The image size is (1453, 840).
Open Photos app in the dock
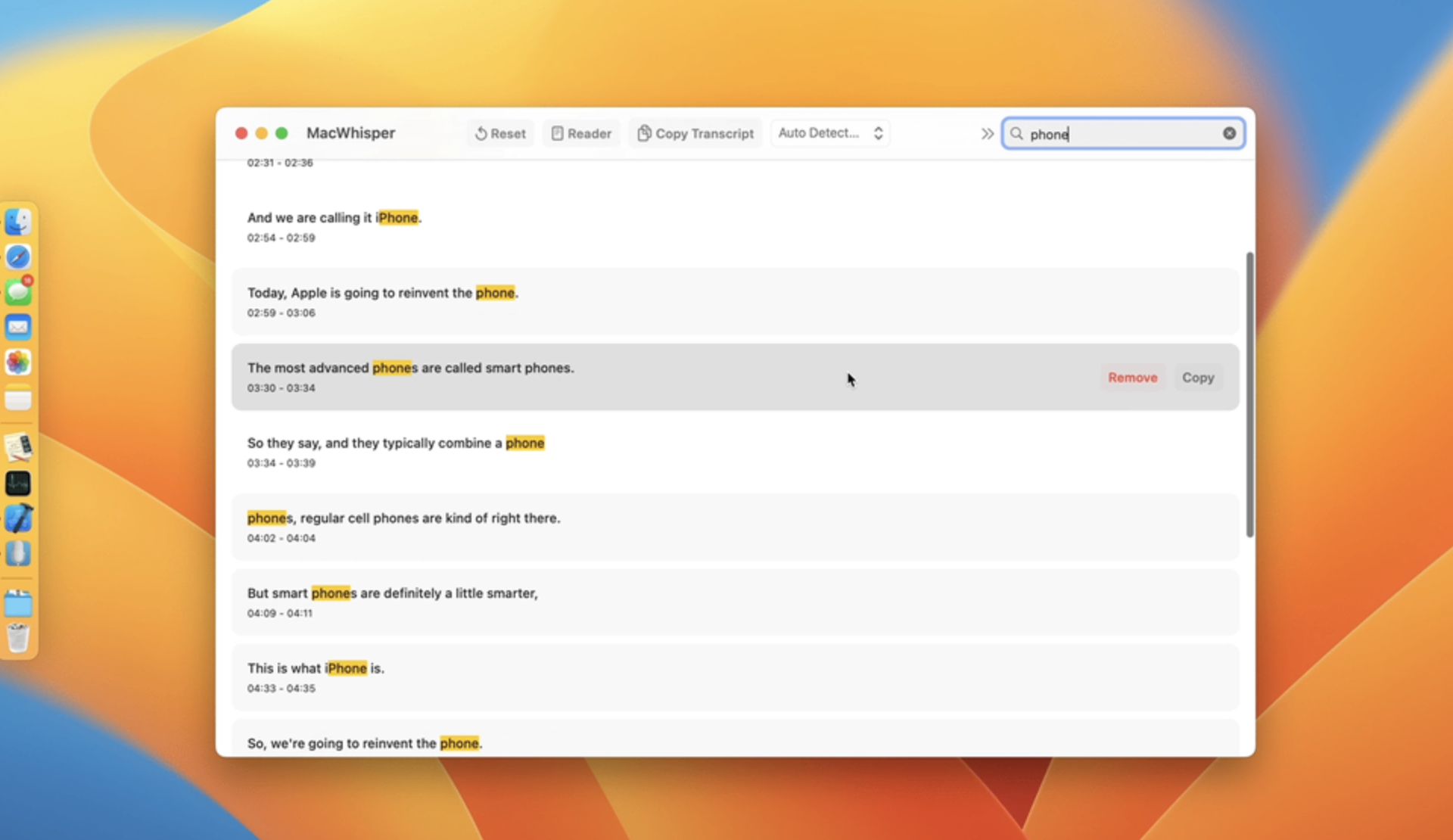(x=18, y=362)
